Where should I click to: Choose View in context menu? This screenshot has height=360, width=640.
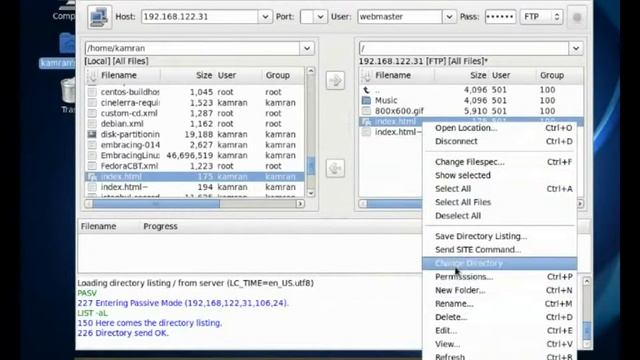coord(500,344)
